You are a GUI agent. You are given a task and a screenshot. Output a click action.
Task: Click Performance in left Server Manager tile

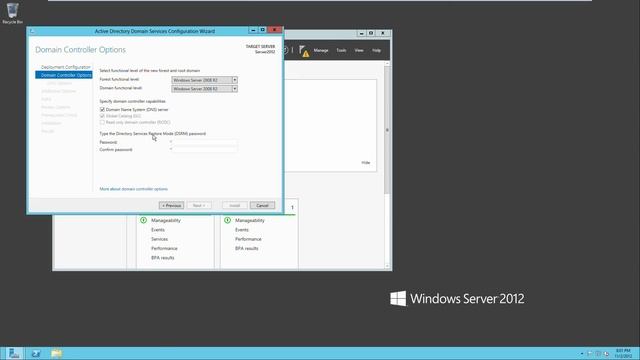pos(164,249)
